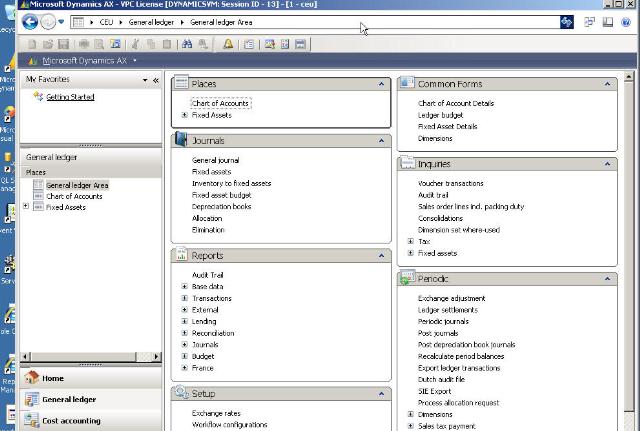
Task: Click the blue Back navigation arrow
Action: [30, 22]
